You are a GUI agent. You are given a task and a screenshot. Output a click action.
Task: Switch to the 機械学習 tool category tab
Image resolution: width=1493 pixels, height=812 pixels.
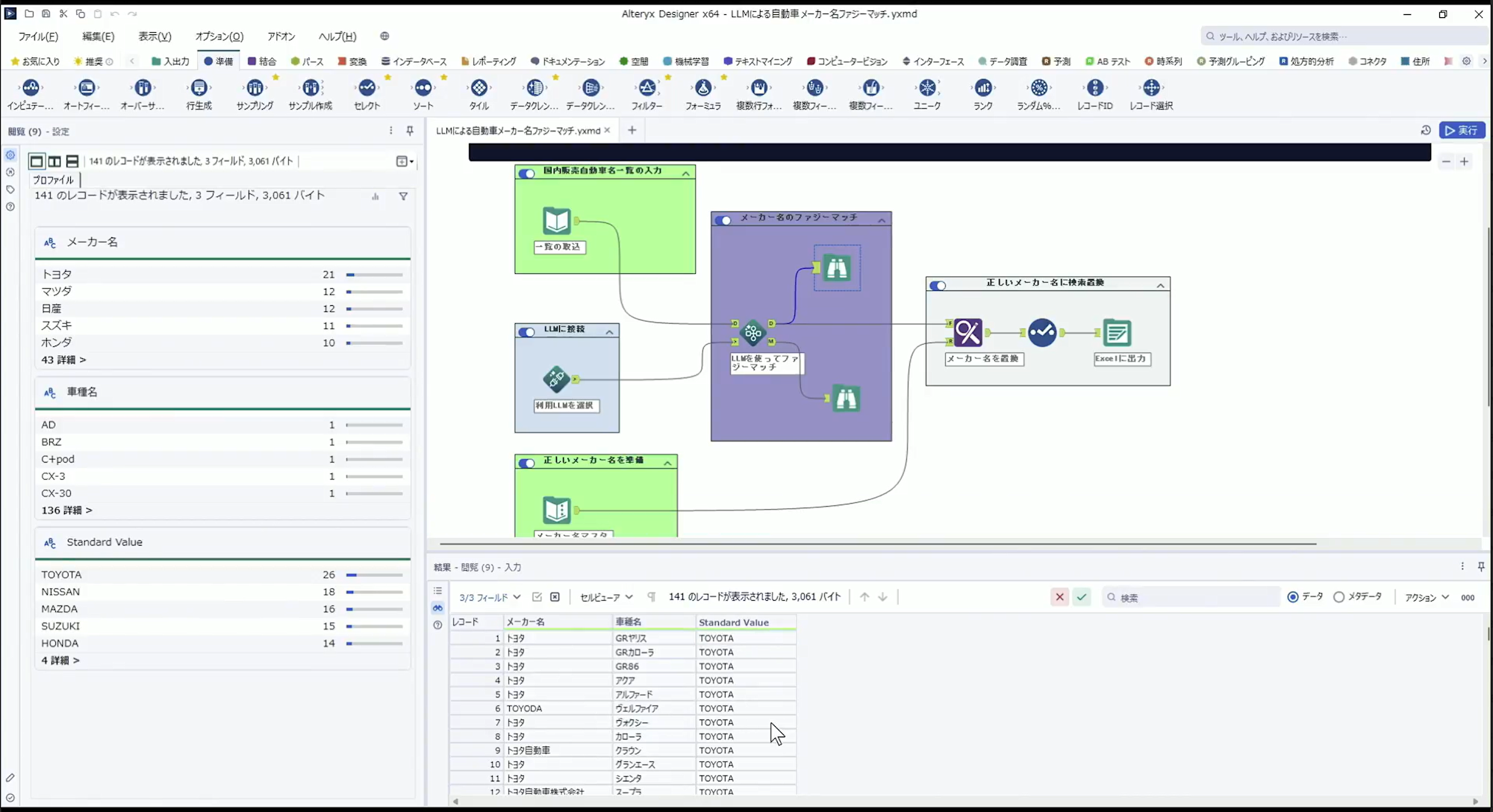(x=686, y=61)
